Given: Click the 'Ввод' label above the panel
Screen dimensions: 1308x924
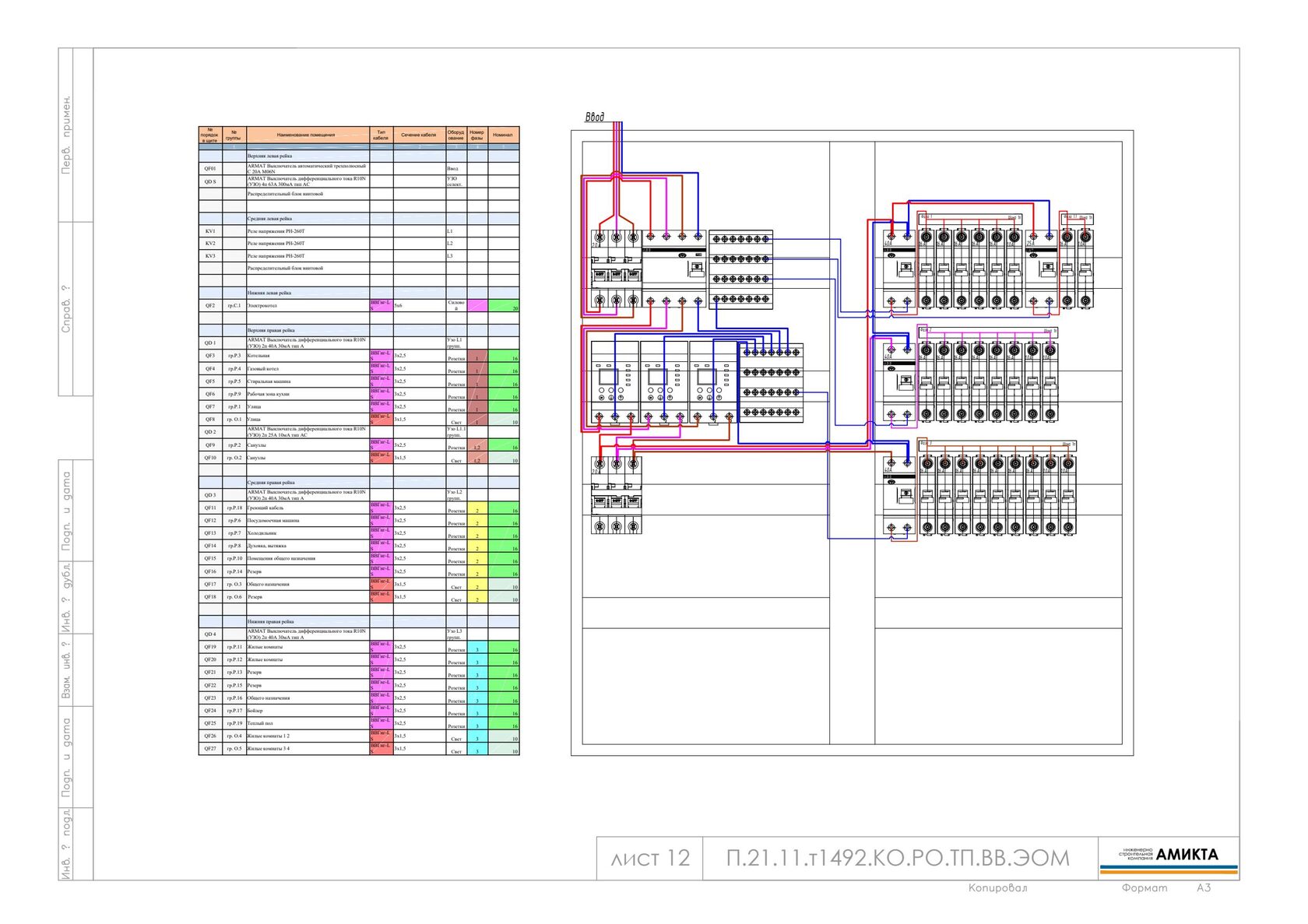Looking at the screenshot, I should coord(595,117).
